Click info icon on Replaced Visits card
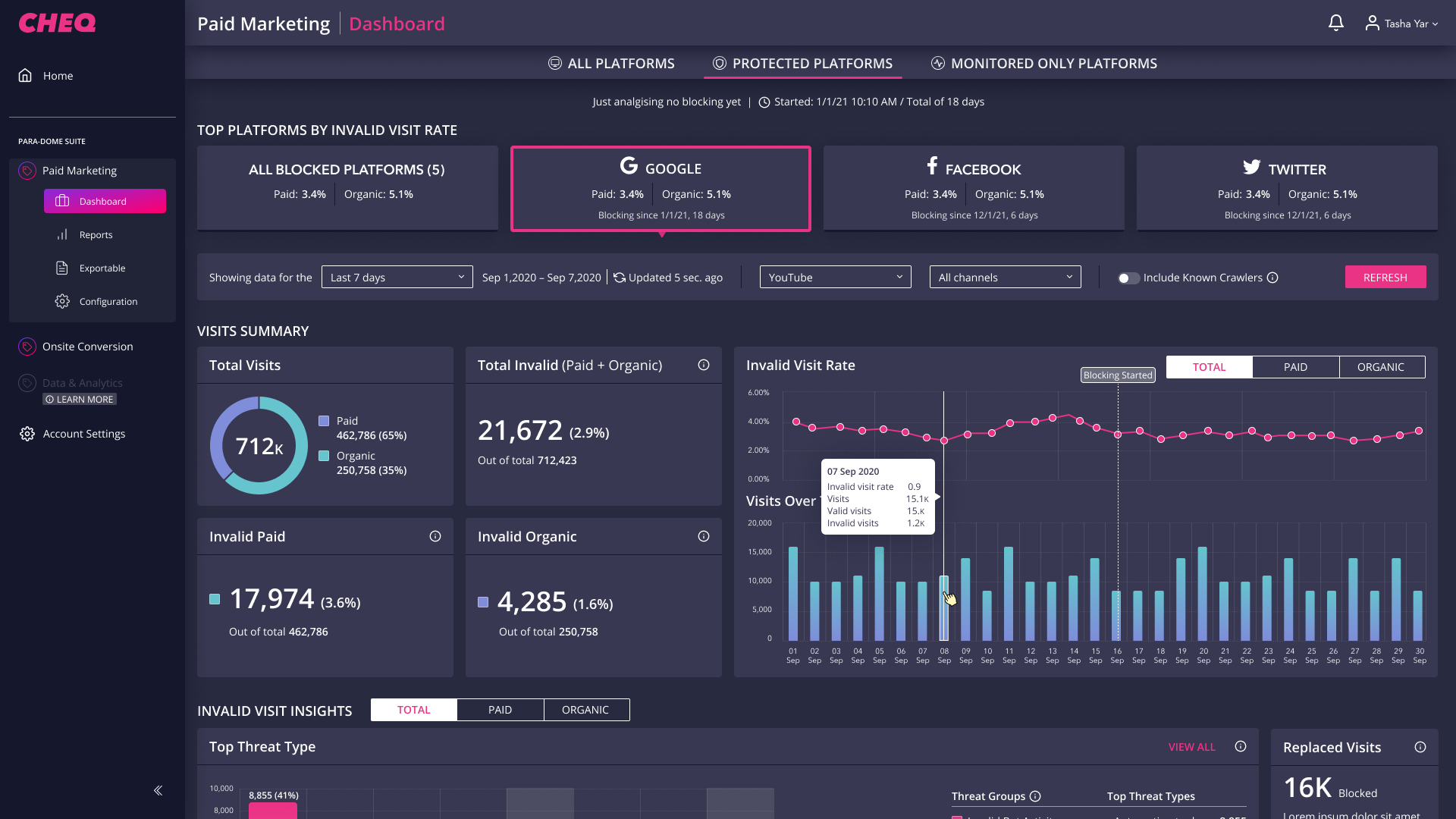Screen dimensions: 1456x819 coord(1420,747)
